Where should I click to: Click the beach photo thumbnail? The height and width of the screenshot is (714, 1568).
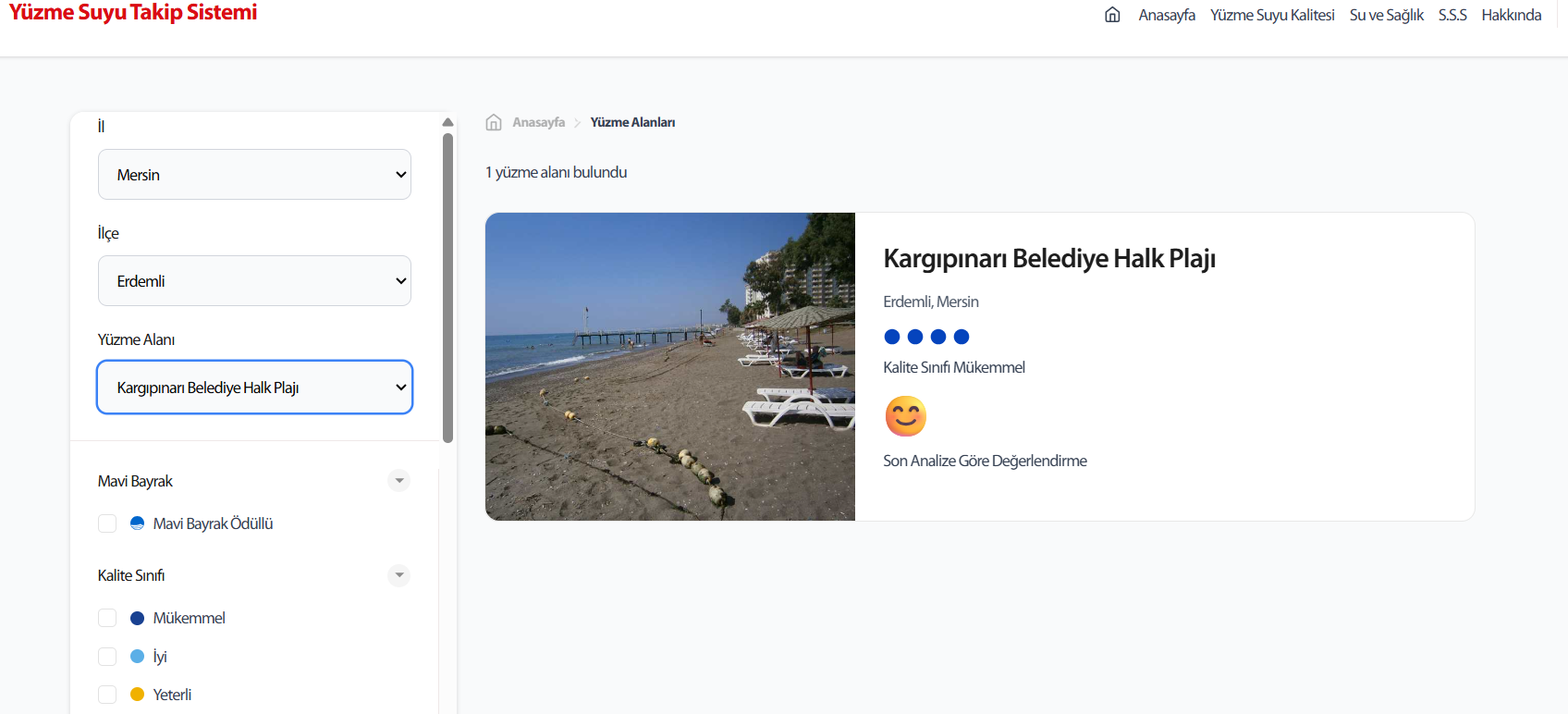click(x=670, y=366)
